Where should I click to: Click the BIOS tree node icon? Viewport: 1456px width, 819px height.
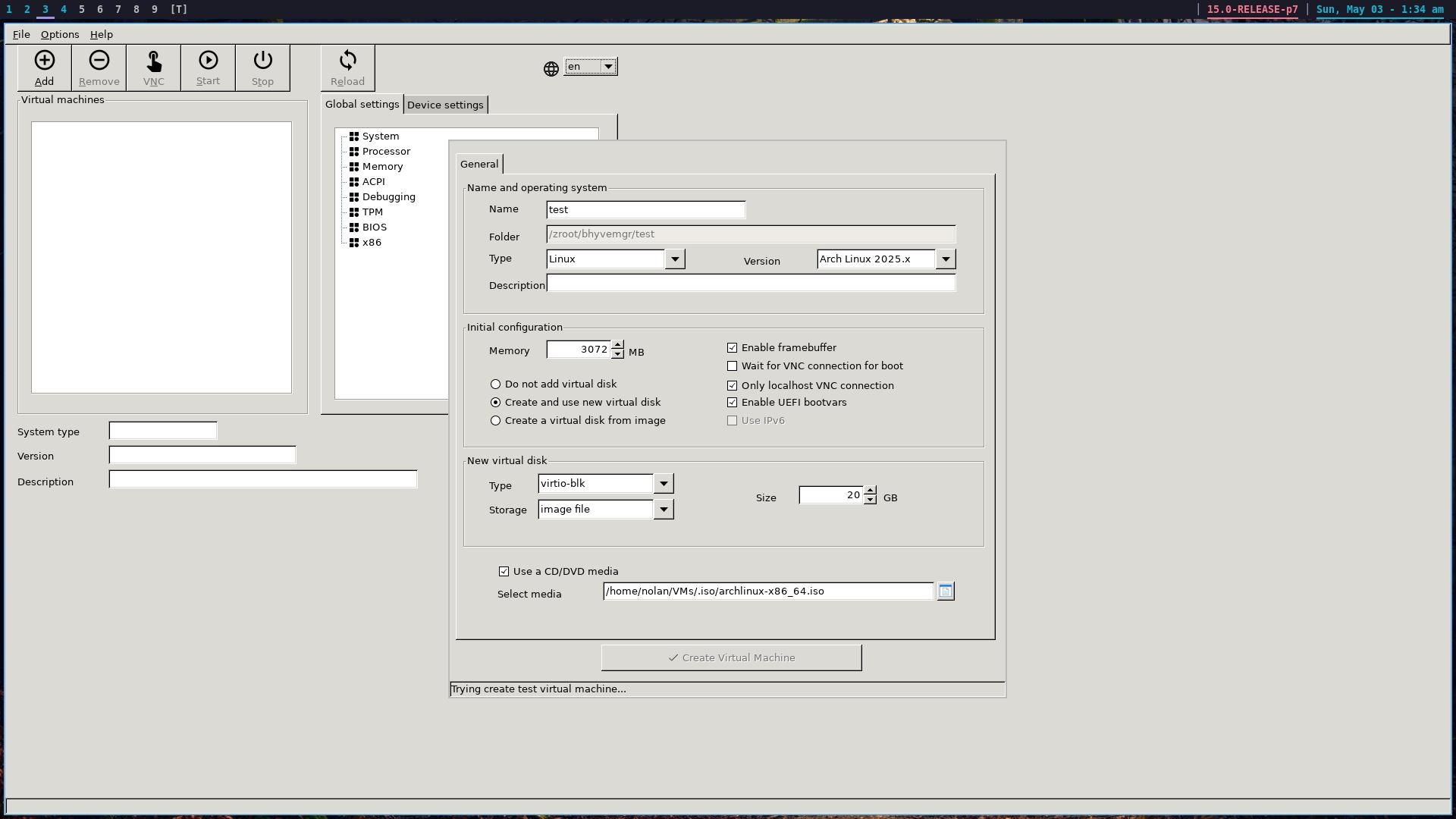(354, 227)
